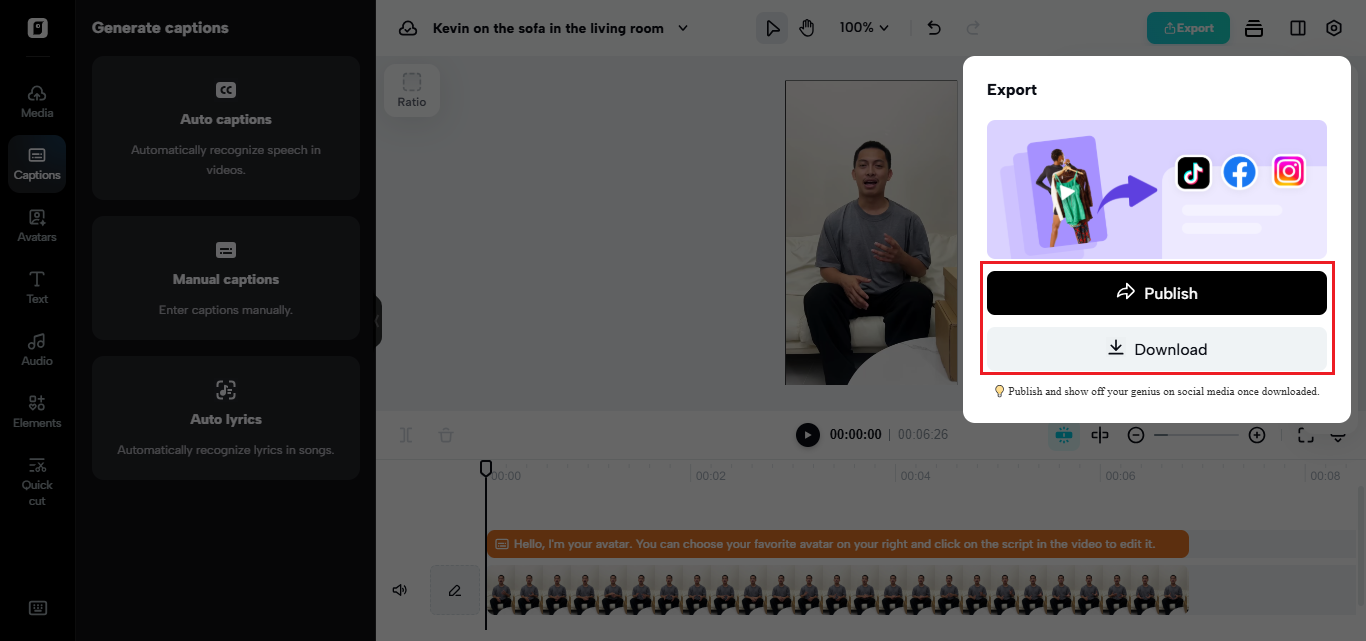Open the Elements panel

pos(37,411)
